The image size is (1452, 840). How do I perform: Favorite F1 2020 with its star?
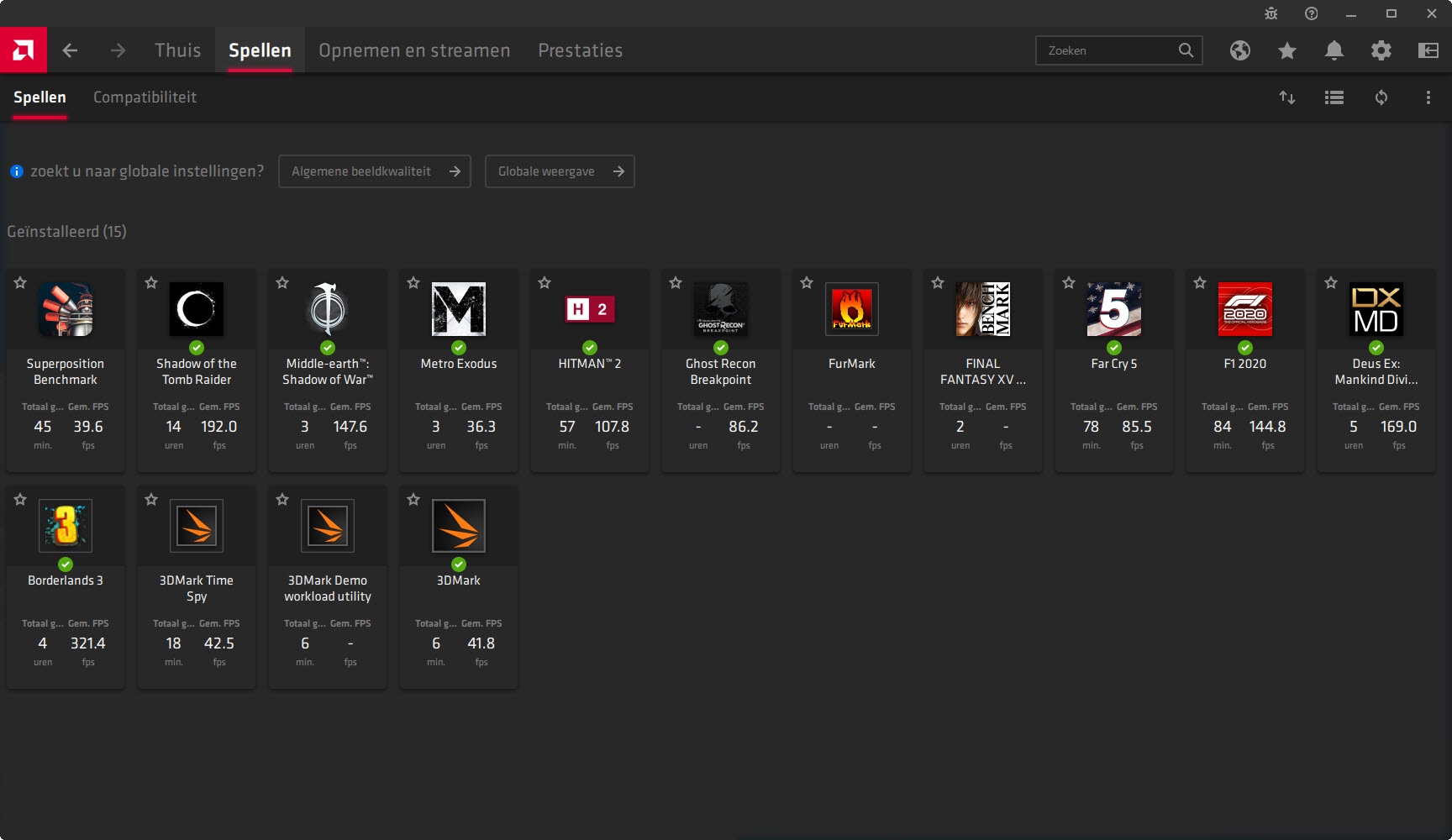[x=1200, y=283]
